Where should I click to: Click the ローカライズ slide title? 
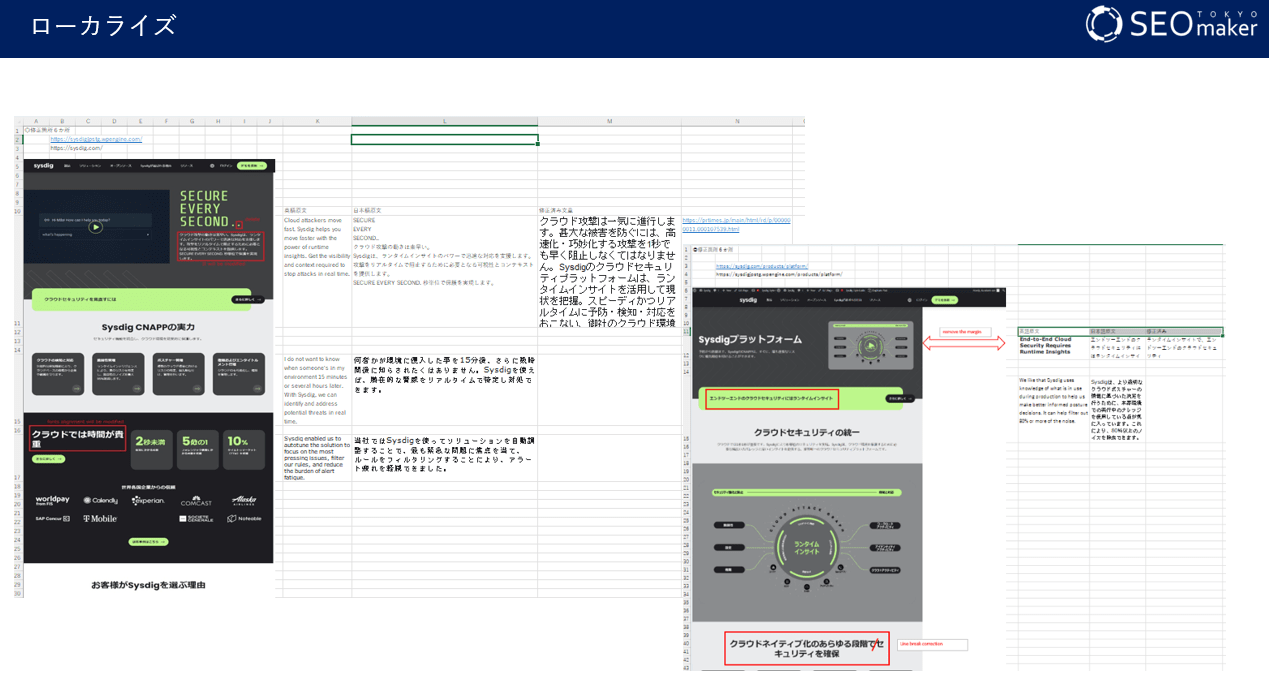pos(103,26)
